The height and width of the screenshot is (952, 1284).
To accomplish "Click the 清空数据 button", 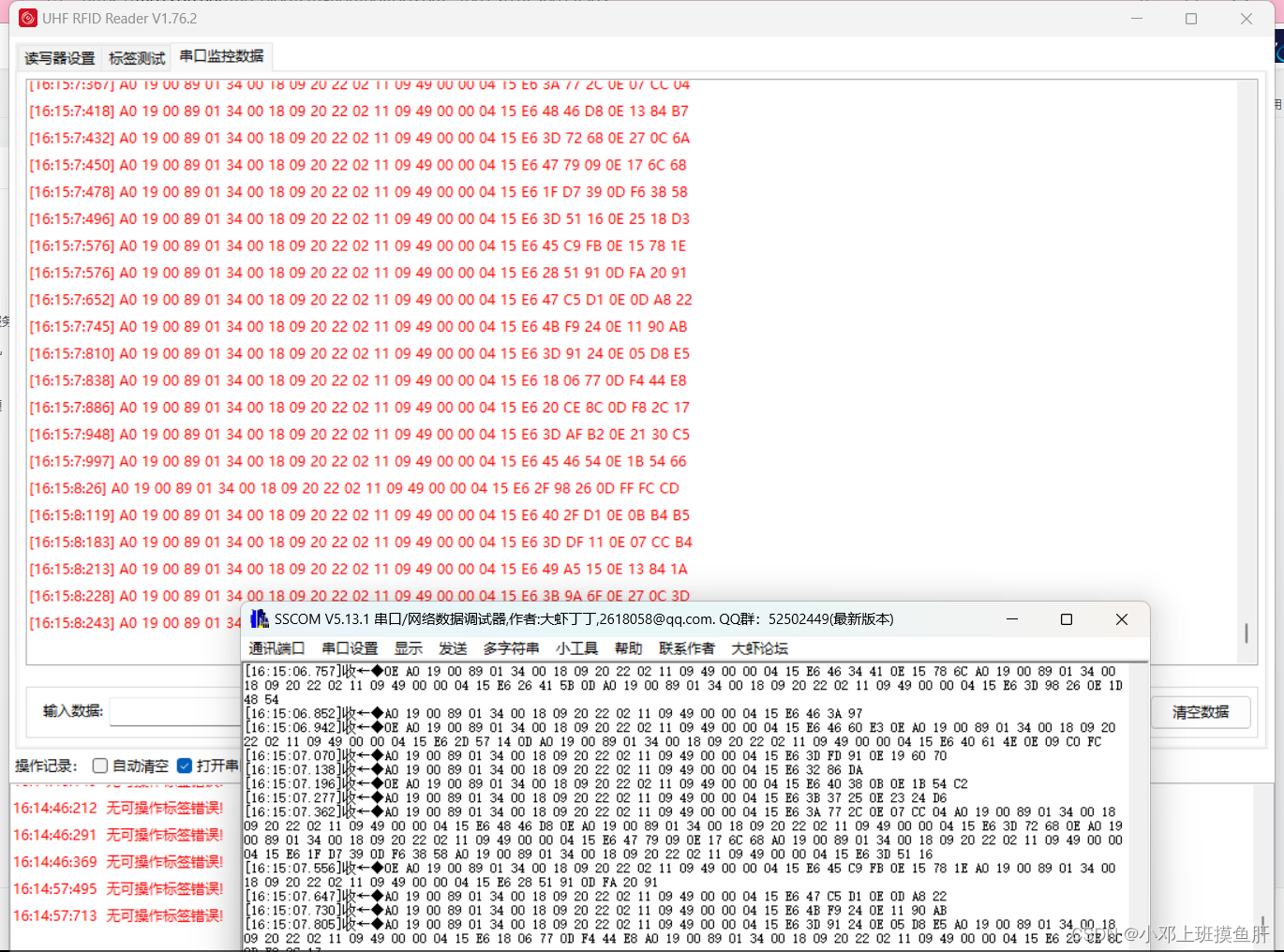I will [x=1201, y=712].
